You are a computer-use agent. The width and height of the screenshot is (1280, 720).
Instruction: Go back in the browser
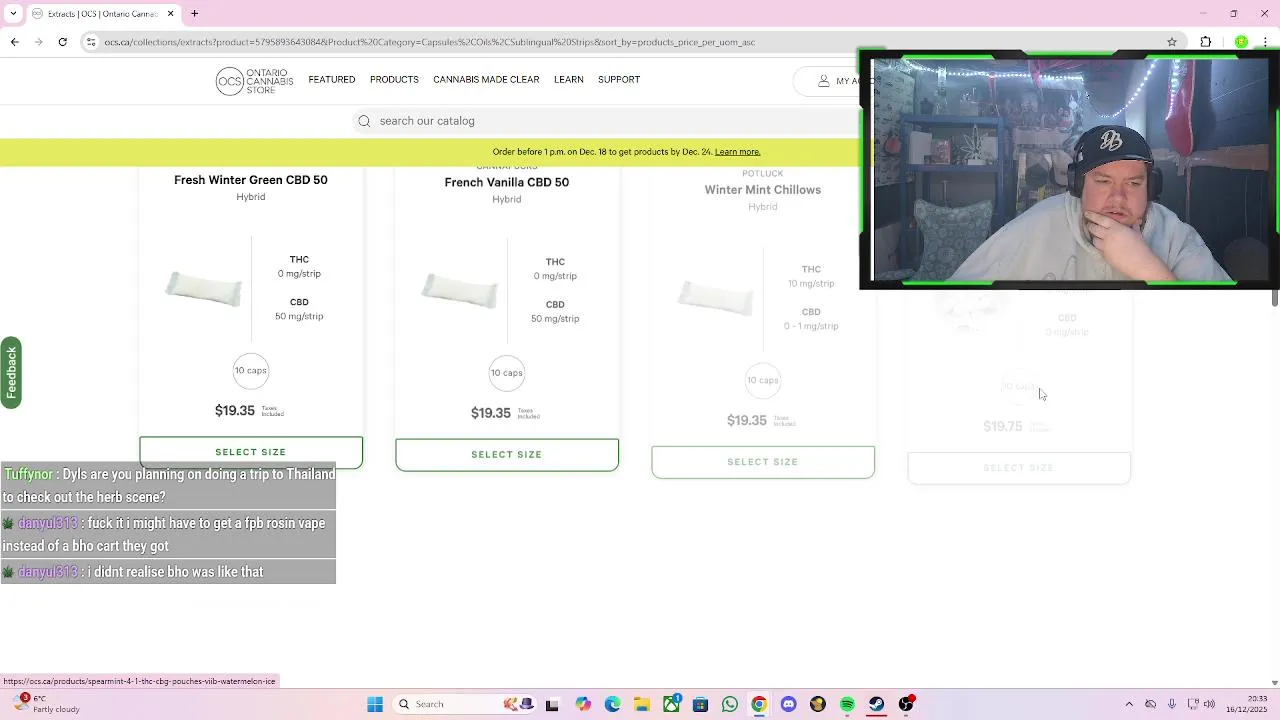coord(14,42)
